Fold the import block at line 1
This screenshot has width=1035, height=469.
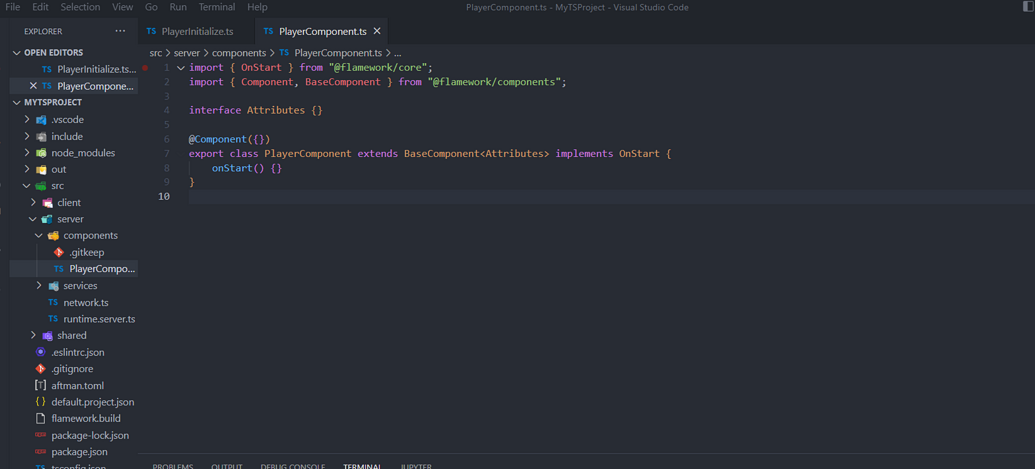181,68
